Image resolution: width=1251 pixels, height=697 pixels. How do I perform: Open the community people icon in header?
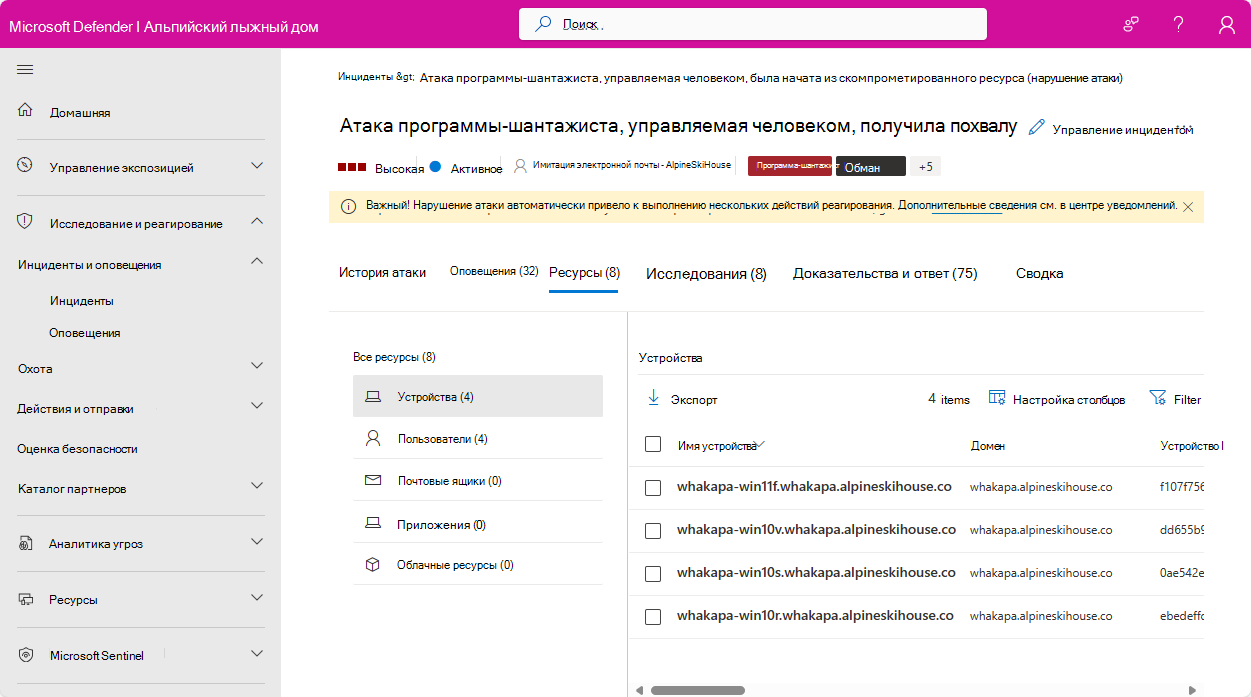point(1131,24)
